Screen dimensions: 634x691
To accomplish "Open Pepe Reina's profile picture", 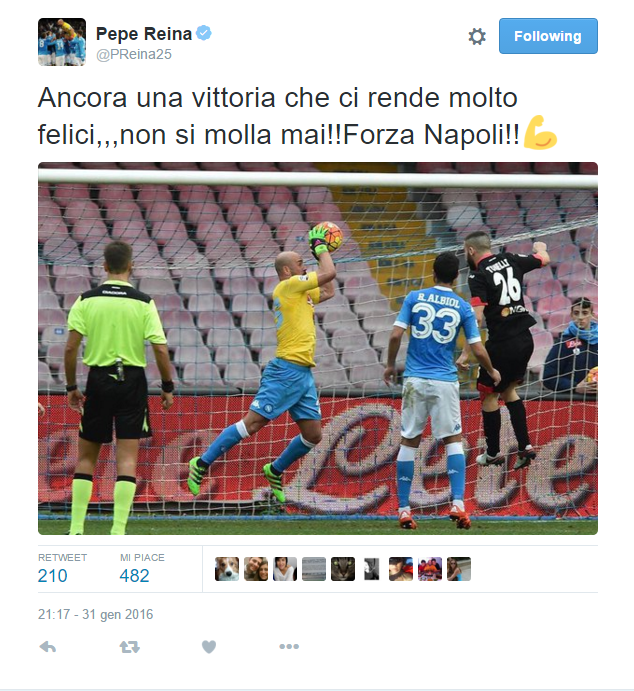I will pos(62,42).
